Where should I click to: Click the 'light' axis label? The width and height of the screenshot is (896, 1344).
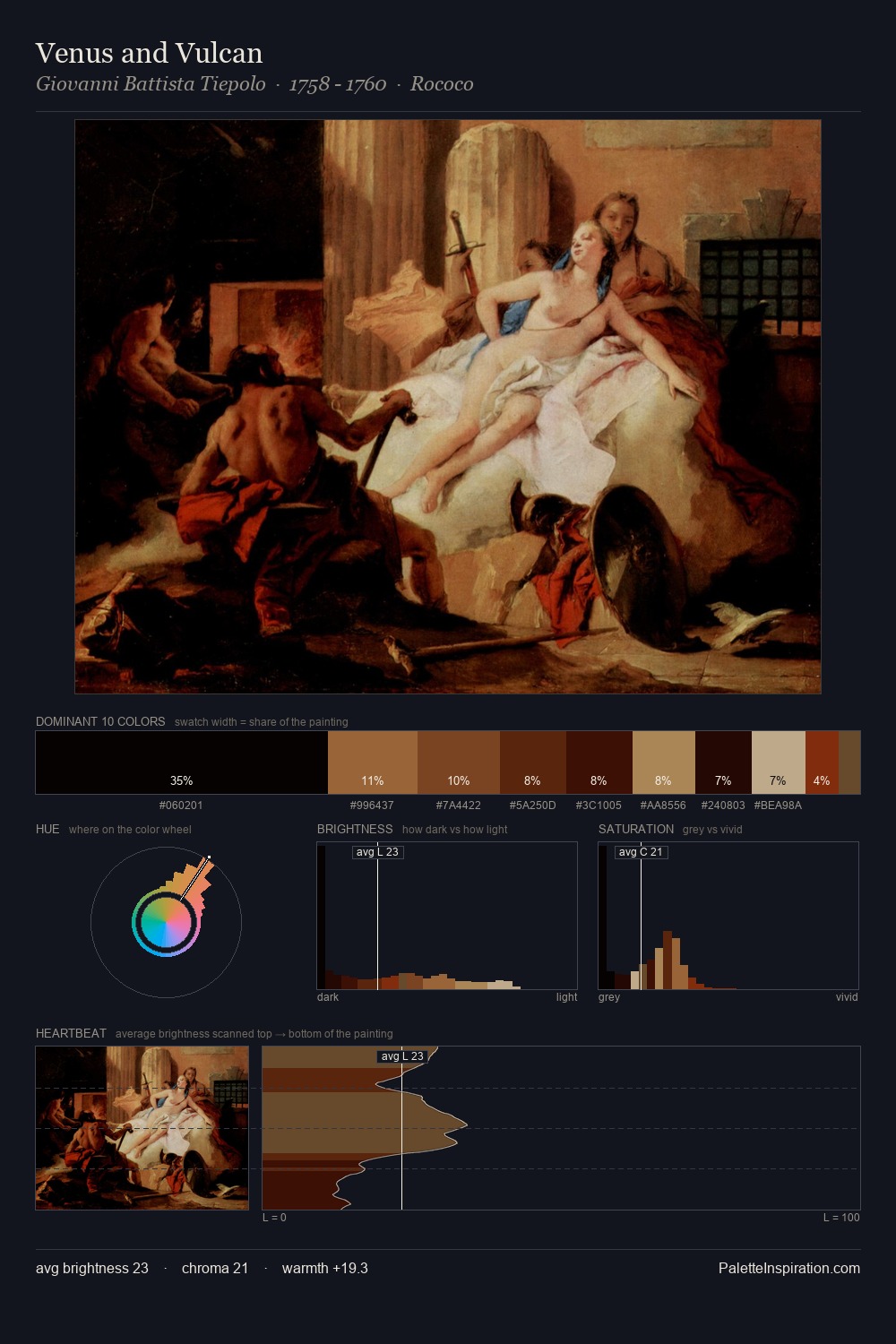pos(566,997)
